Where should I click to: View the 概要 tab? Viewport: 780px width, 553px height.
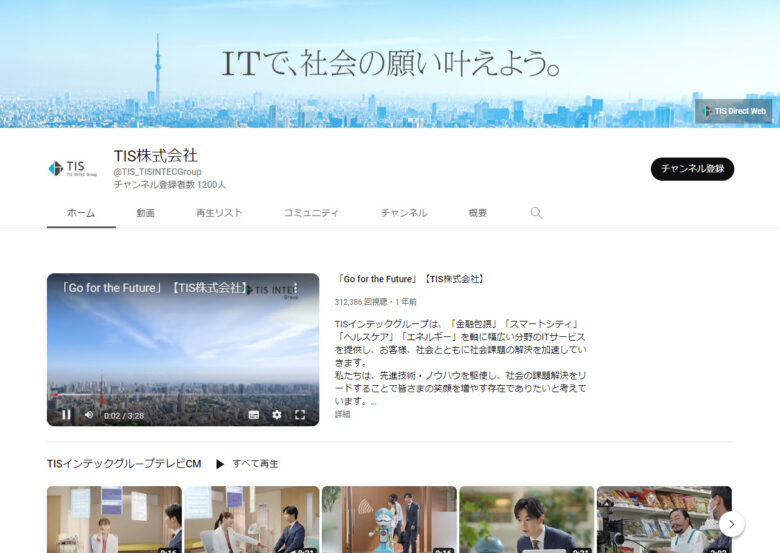pos(478,213)
